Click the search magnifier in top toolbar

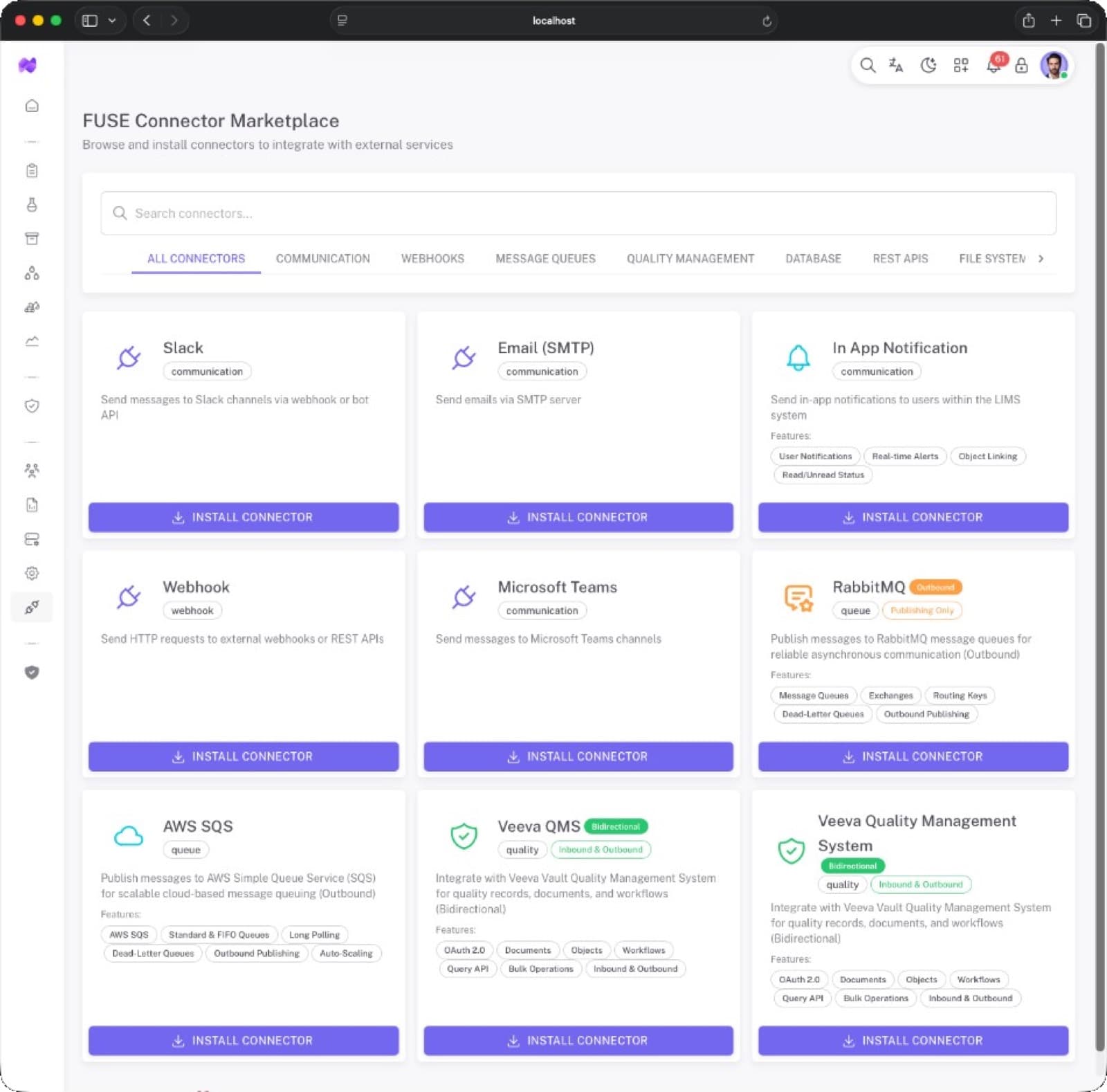pos(868,65)
